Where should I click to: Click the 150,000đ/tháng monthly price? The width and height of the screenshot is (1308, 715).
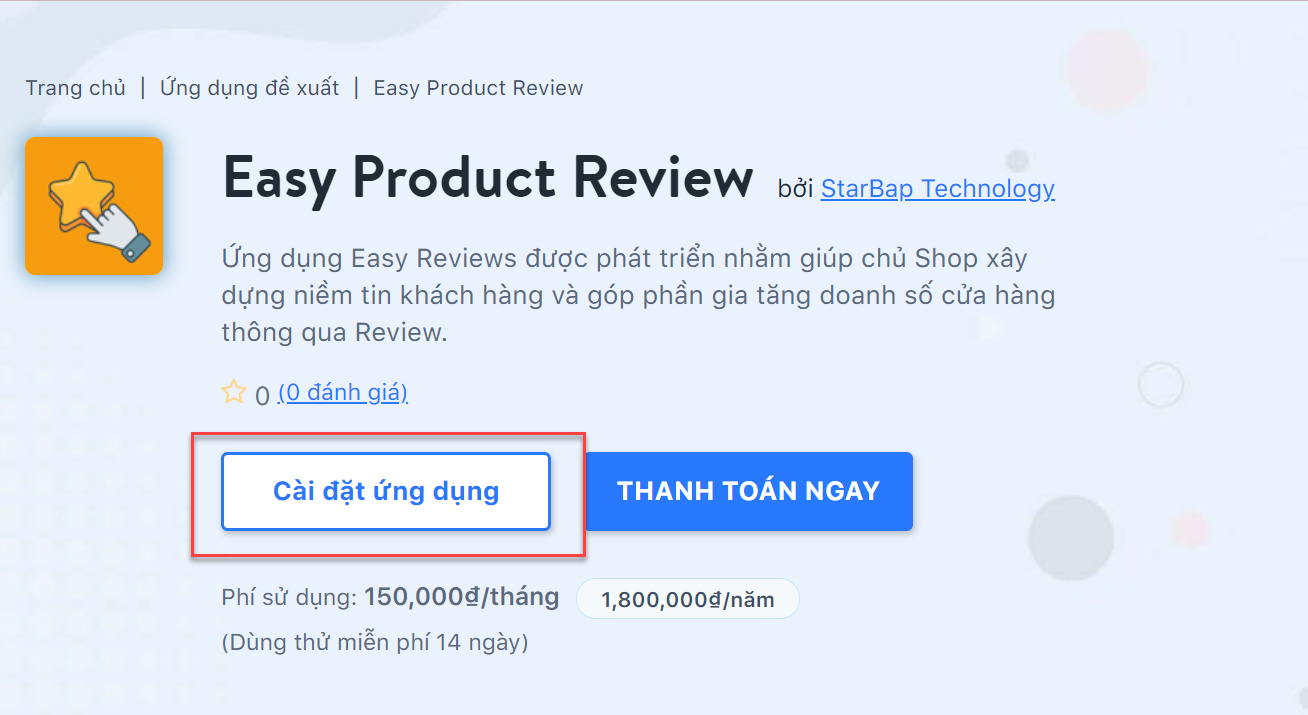[x=461, y=597]
